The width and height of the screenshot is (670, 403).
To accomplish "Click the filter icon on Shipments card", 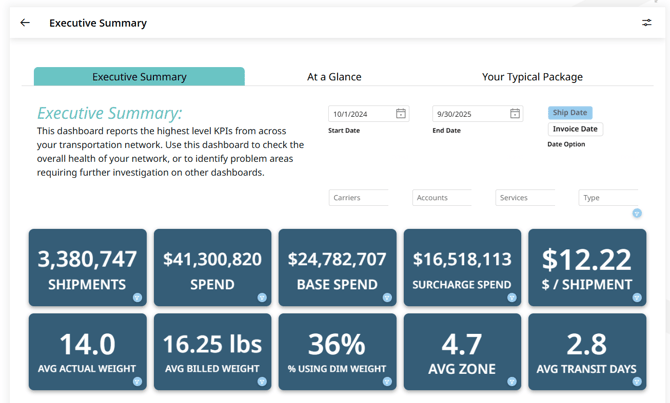I will pyautogui.click(x=137, y=297).
